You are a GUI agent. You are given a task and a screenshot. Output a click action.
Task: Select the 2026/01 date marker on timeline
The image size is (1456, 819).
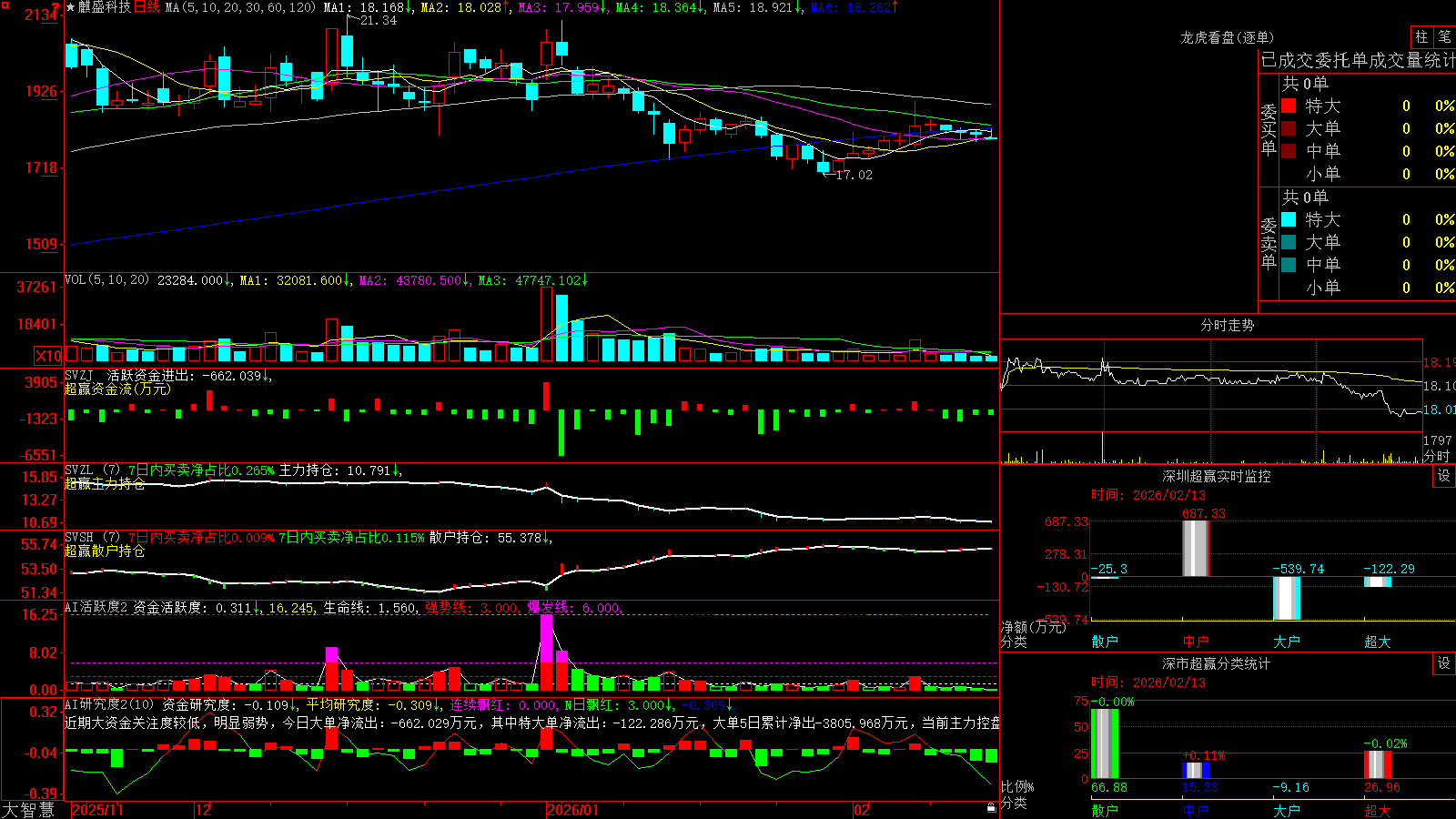[572, 810]
